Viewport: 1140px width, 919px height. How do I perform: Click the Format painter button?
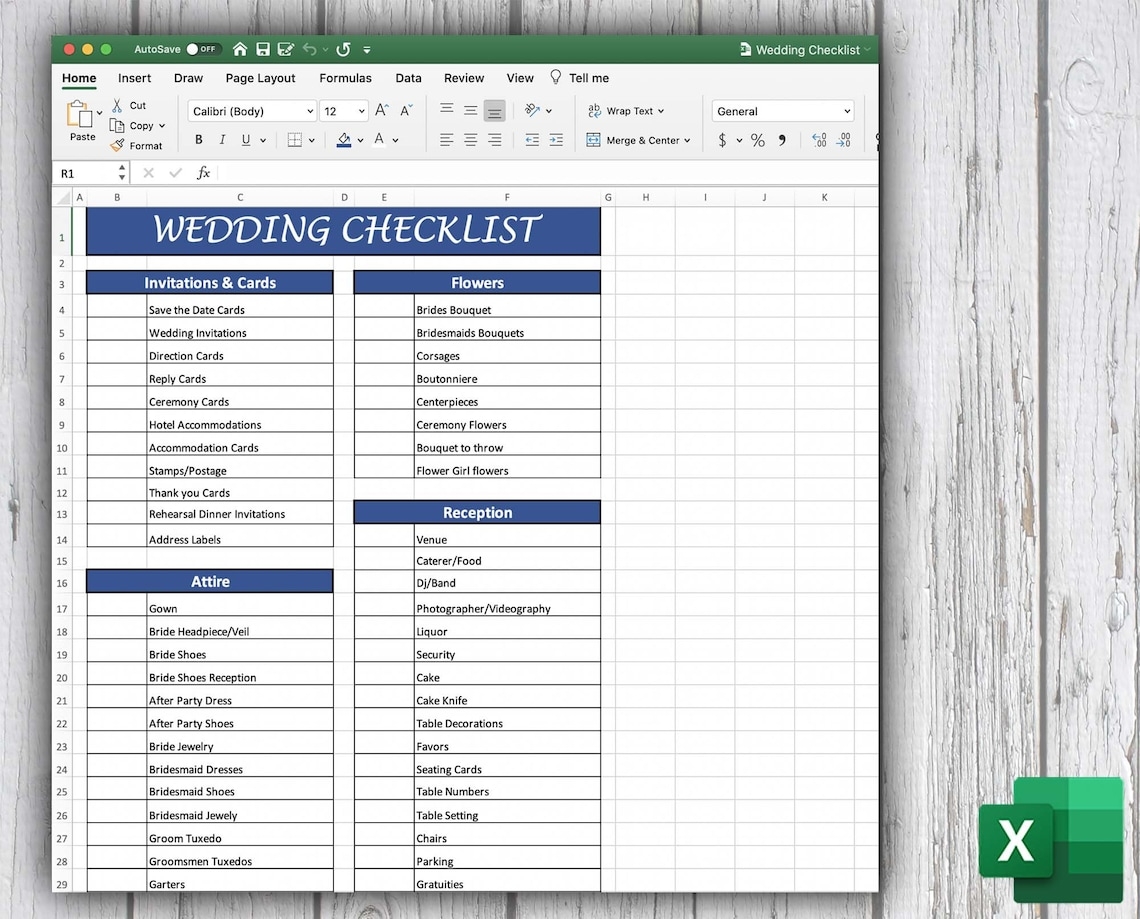coord(136,146)
